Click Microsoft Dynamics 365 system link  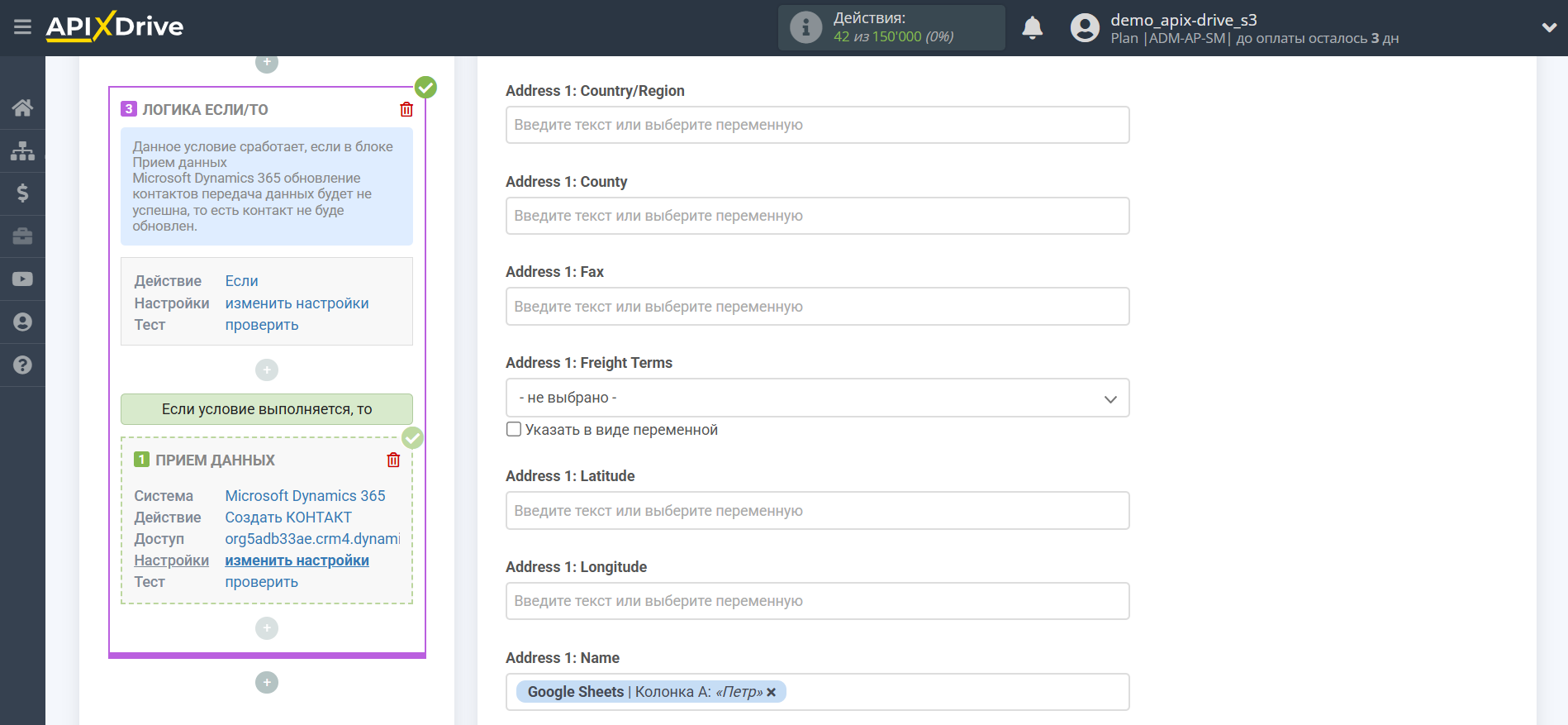point(305,496)
